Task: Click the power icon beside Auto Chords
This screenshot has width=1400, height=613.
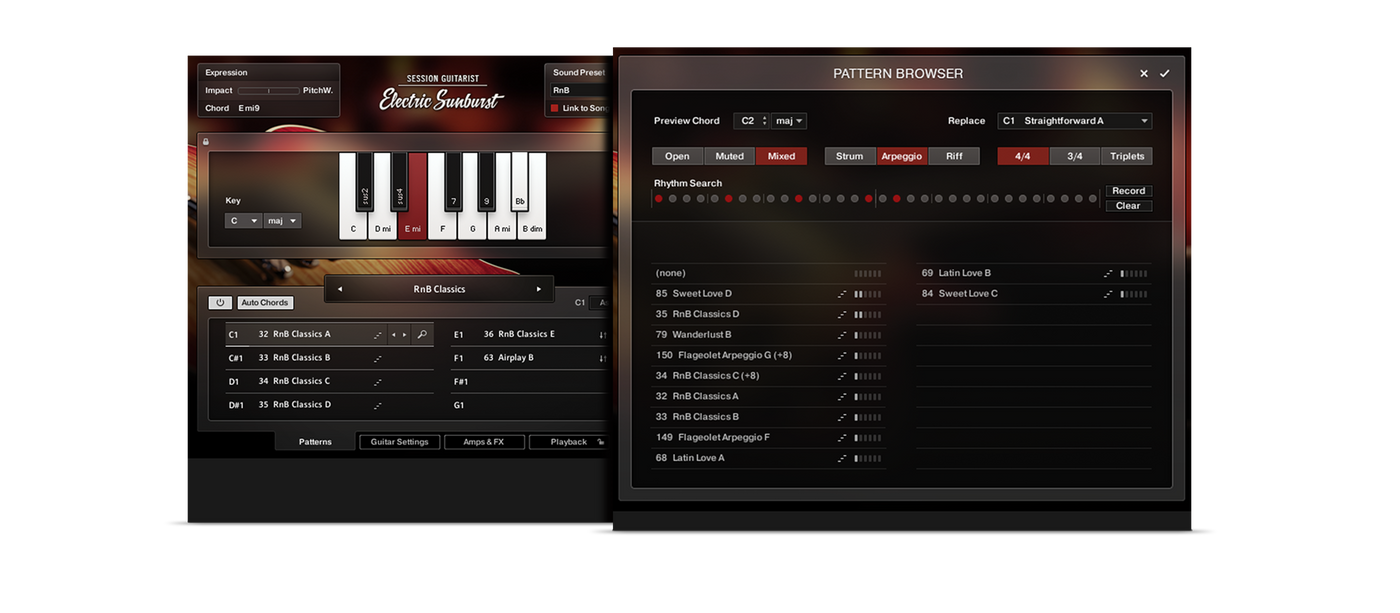Action: point(220,302)
